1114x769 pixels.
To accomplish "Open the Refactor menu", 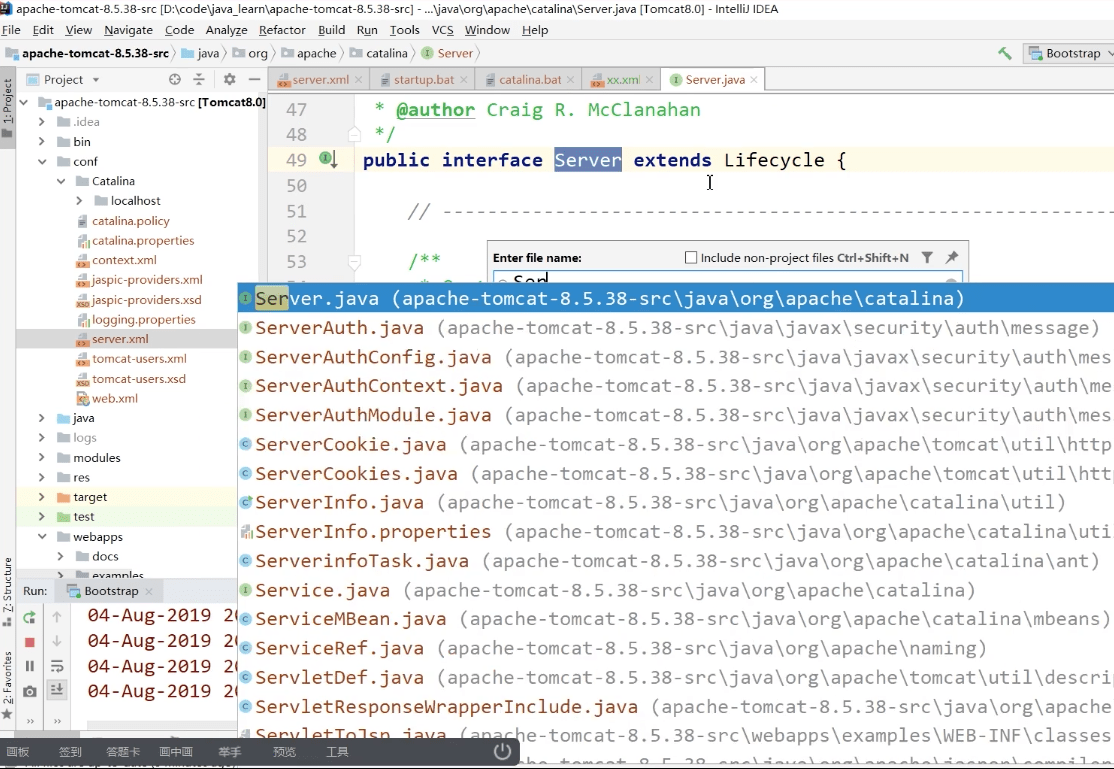I will (282, 30).
